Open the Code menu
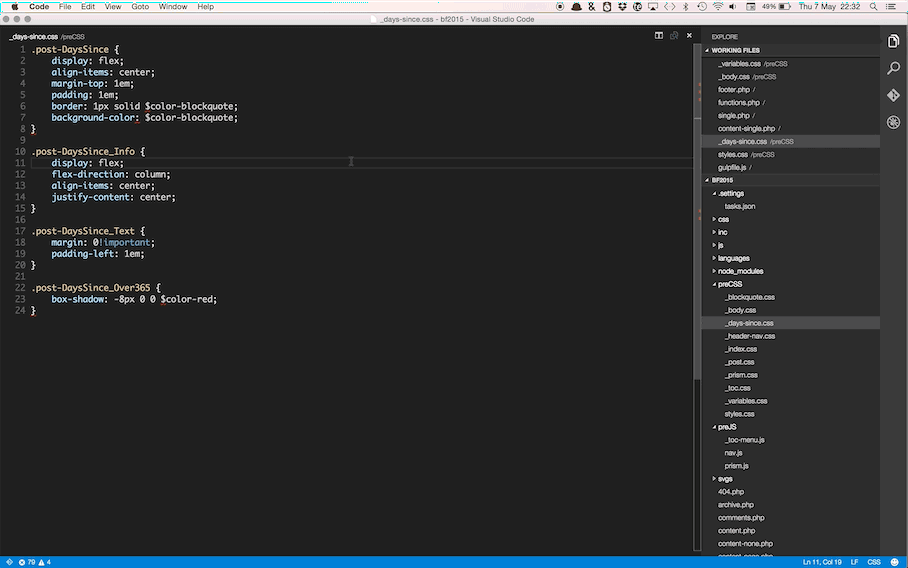This screenshot has width=908, height=568. [39, 6]
